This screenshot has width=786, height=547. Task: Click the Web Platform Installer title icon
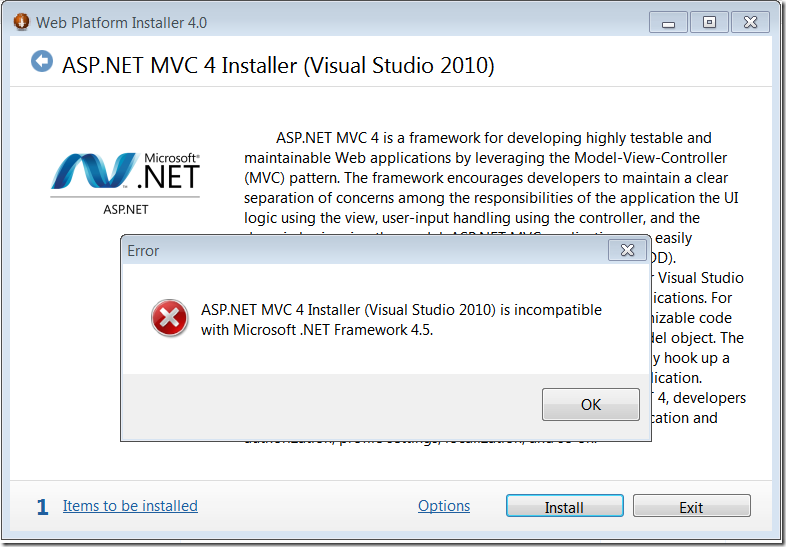[21, 22]
